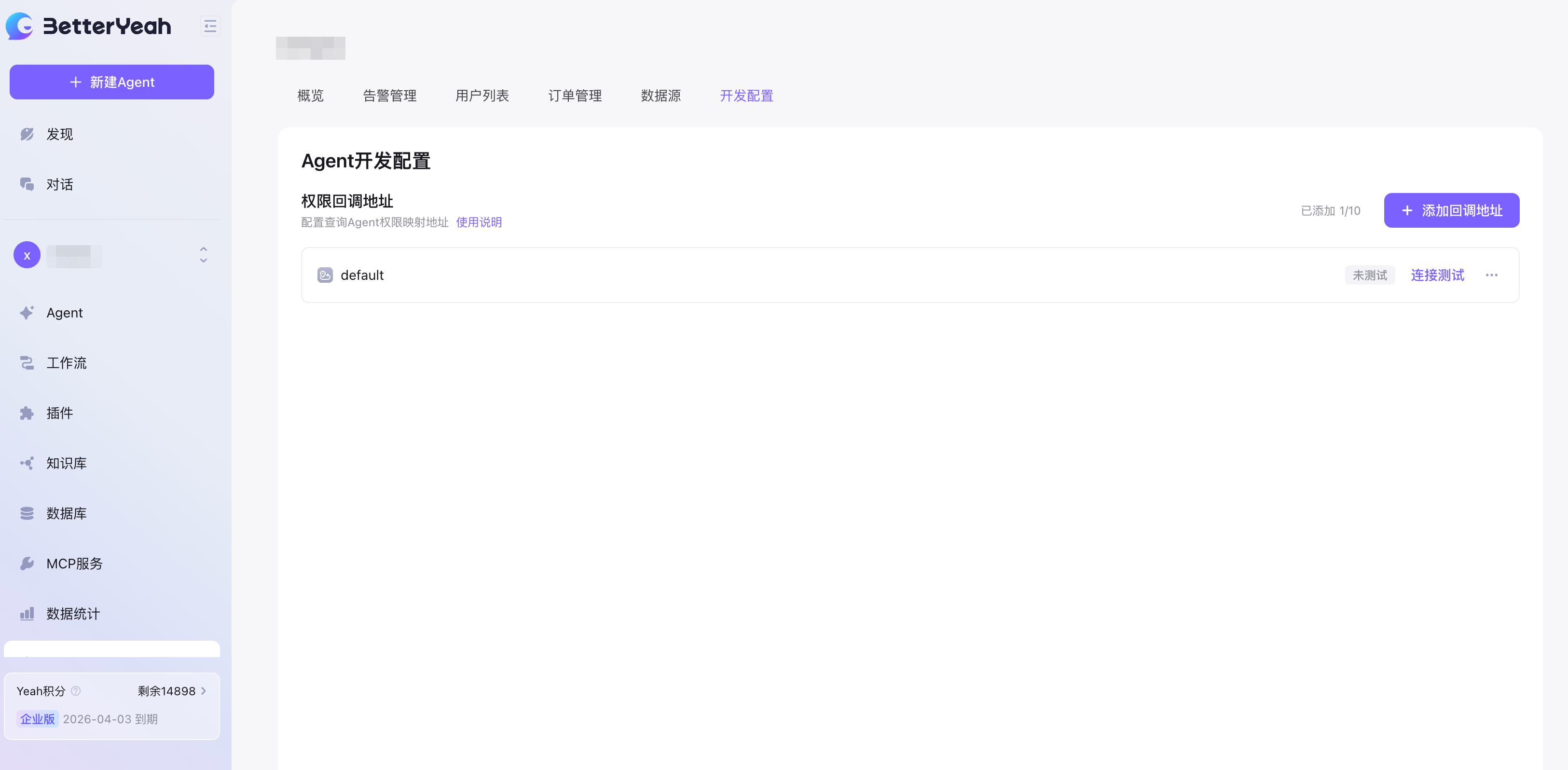Image resolution: width=1568 pixels, height=770 pixels.
Task: Click 连接测试 for default callback
Action: [1437, 275]
